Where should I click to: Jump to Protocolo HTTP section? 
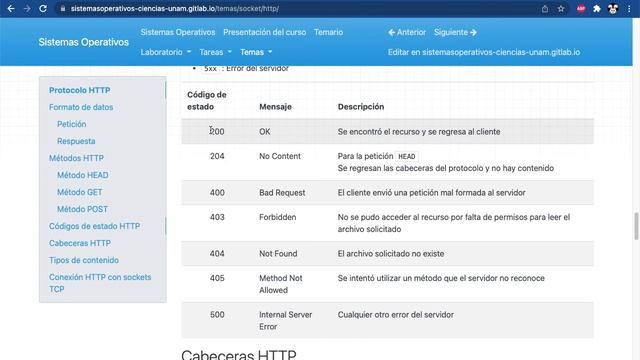[x=80, y=90]
